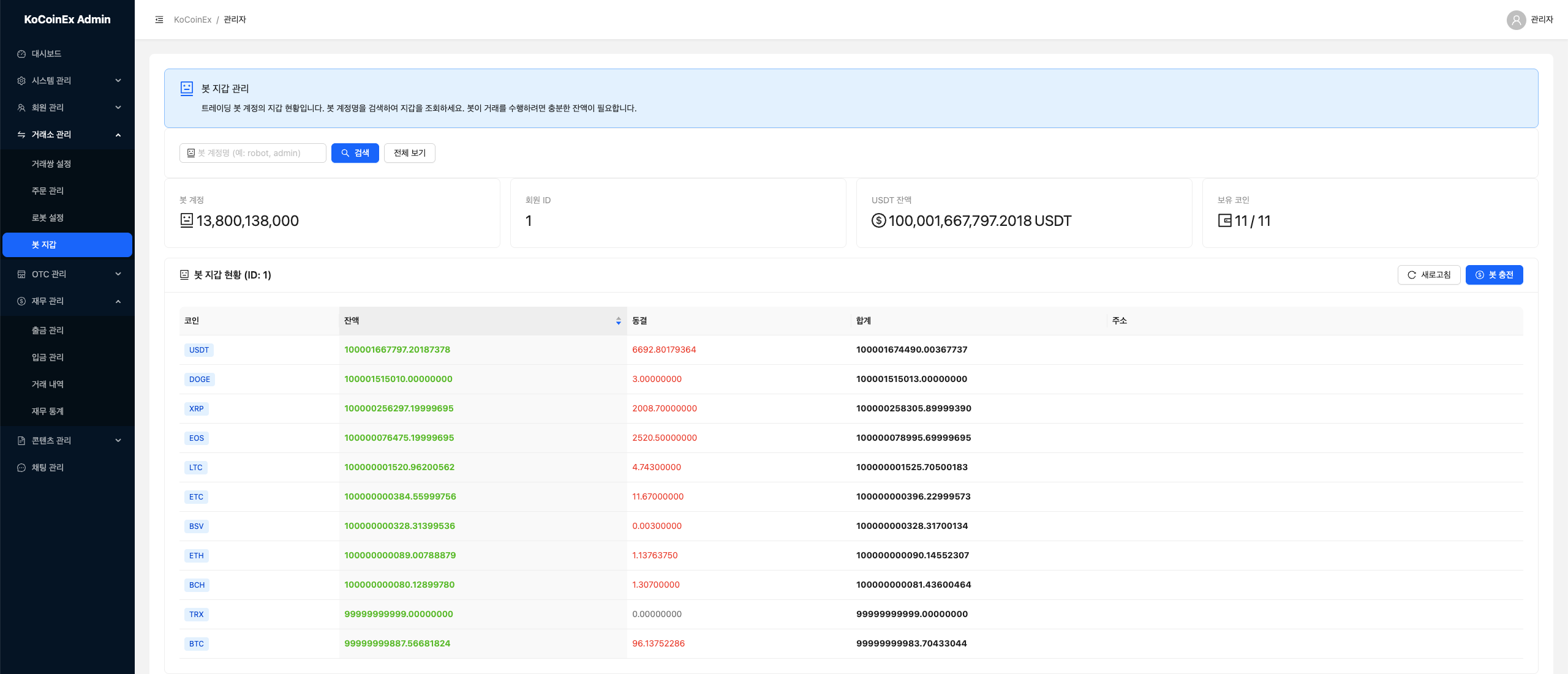Click the DOGE coin tag
This screenshot has height=674, width=1568.
(200, 380)
